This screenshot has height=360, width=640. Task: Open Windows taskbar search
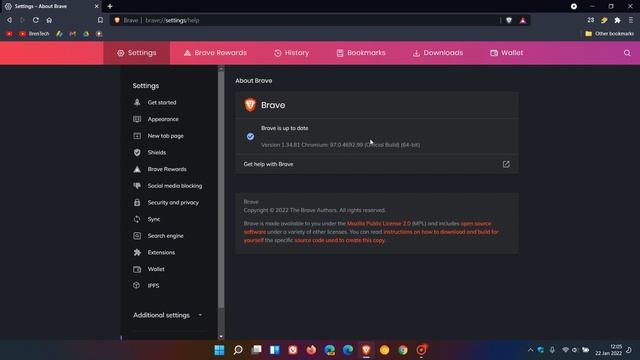[x=238, y=350]
